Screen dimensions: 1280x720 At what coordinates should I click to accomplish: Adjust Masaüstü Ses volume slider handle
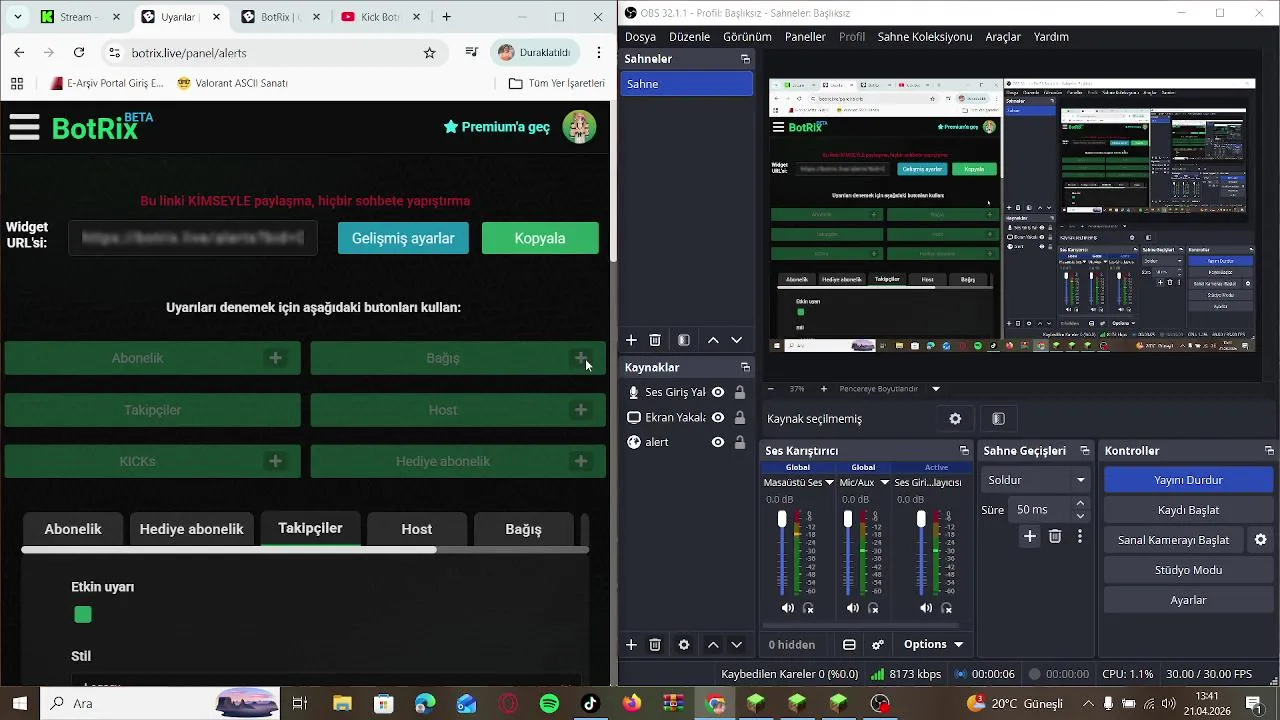click(x=782, y=519)
